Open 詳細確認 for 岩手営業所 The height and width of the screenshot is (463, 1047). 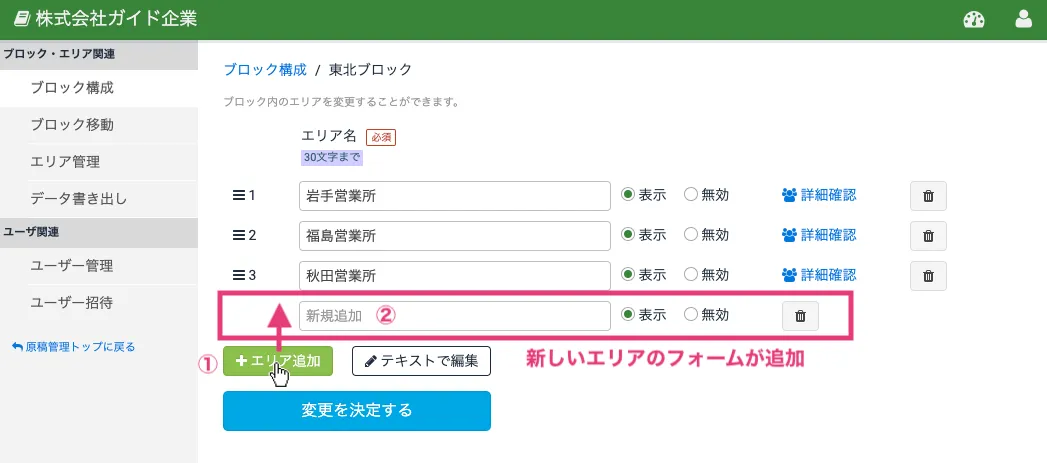(x=819, y=195)
